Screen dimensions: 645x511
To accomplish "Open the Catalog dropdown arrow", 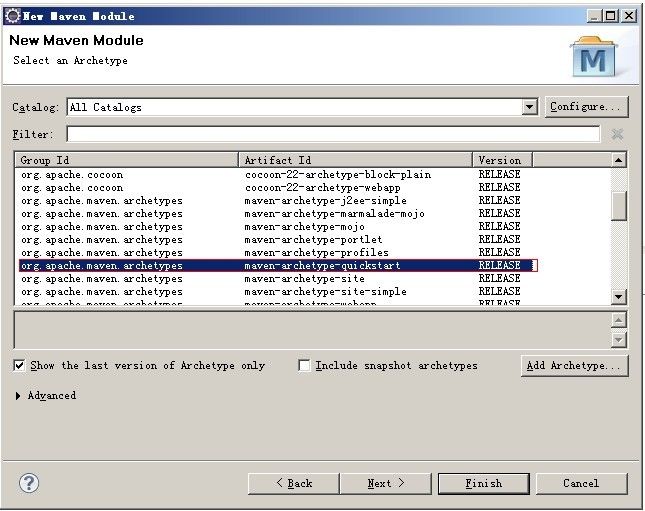I will 529,107.
